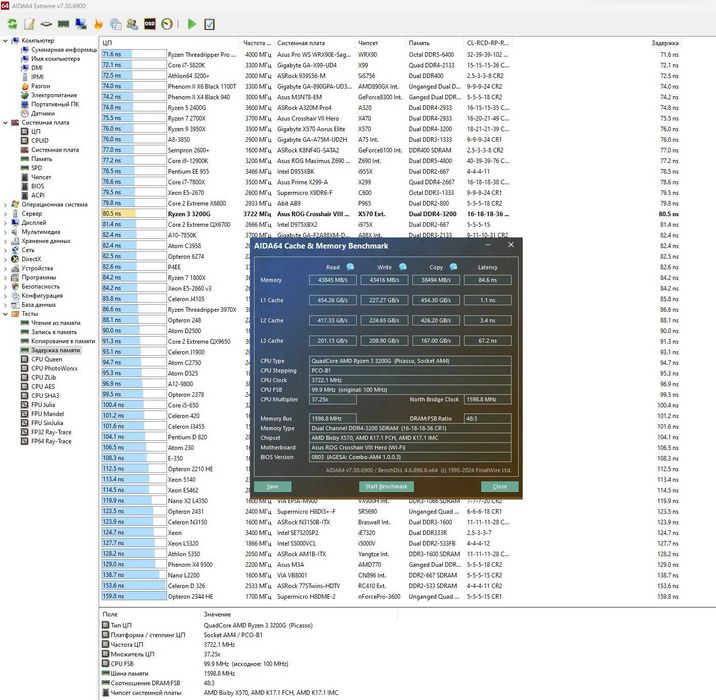Open the DMI tree item
The image size is (716, 700).
(37, 68)
